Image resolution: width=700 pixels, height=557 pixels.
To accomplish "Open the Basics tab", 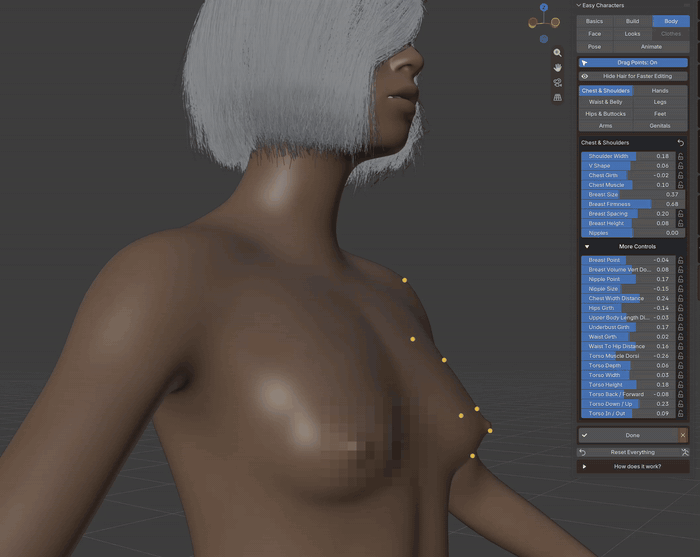I will click(x=594, y=21).
